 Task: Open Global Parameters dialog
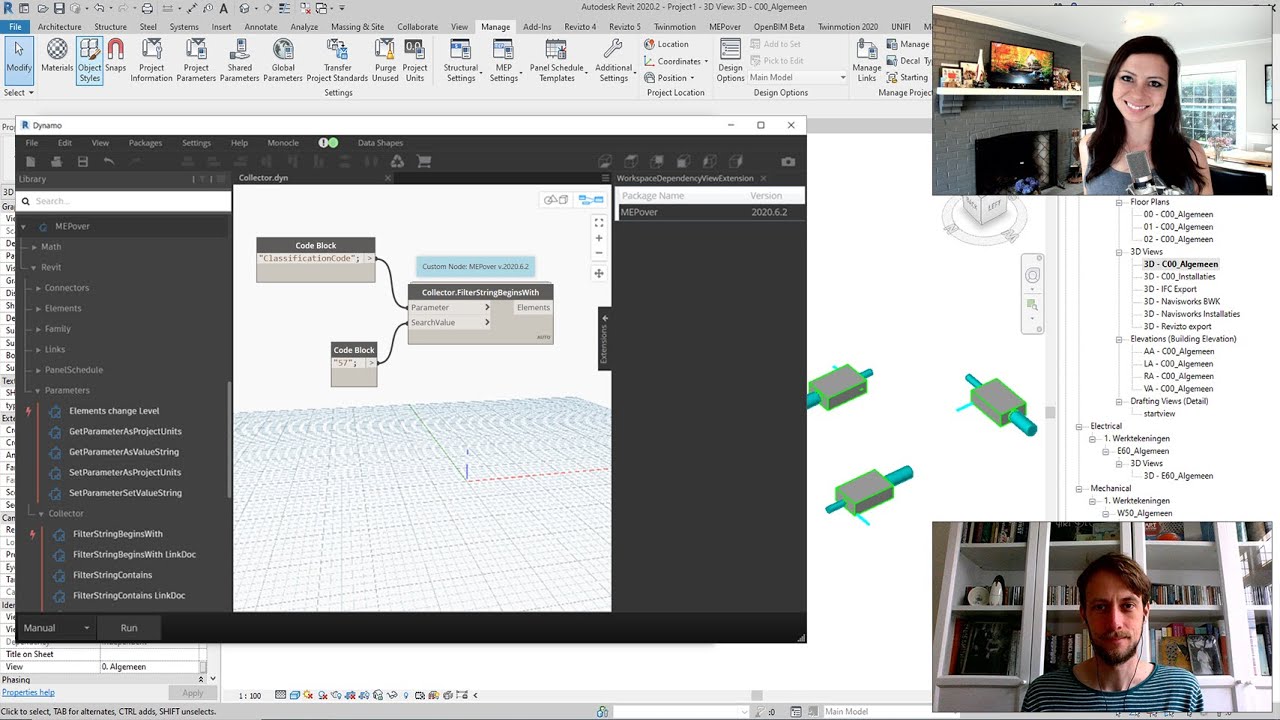tap(283, 60)
